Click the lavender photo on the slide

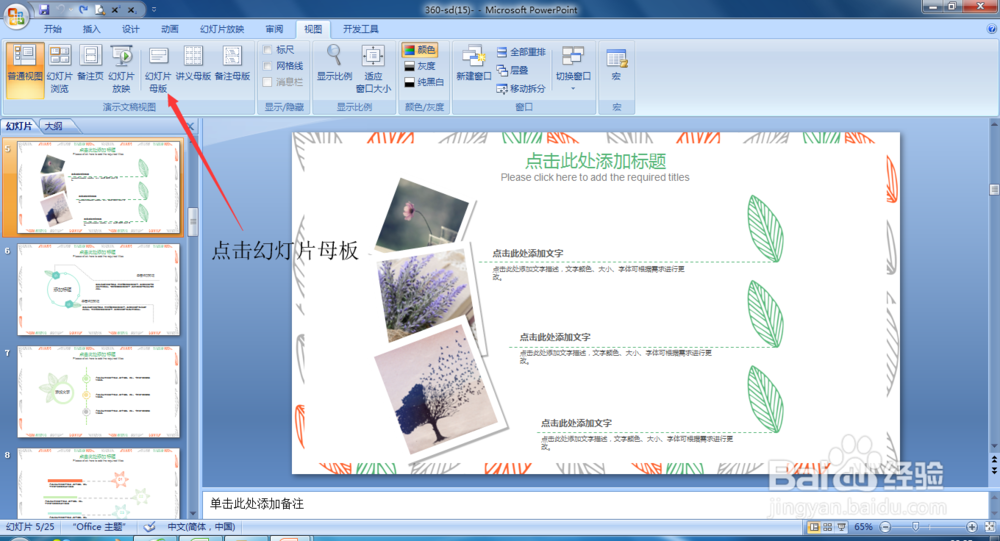click(424, 294)
